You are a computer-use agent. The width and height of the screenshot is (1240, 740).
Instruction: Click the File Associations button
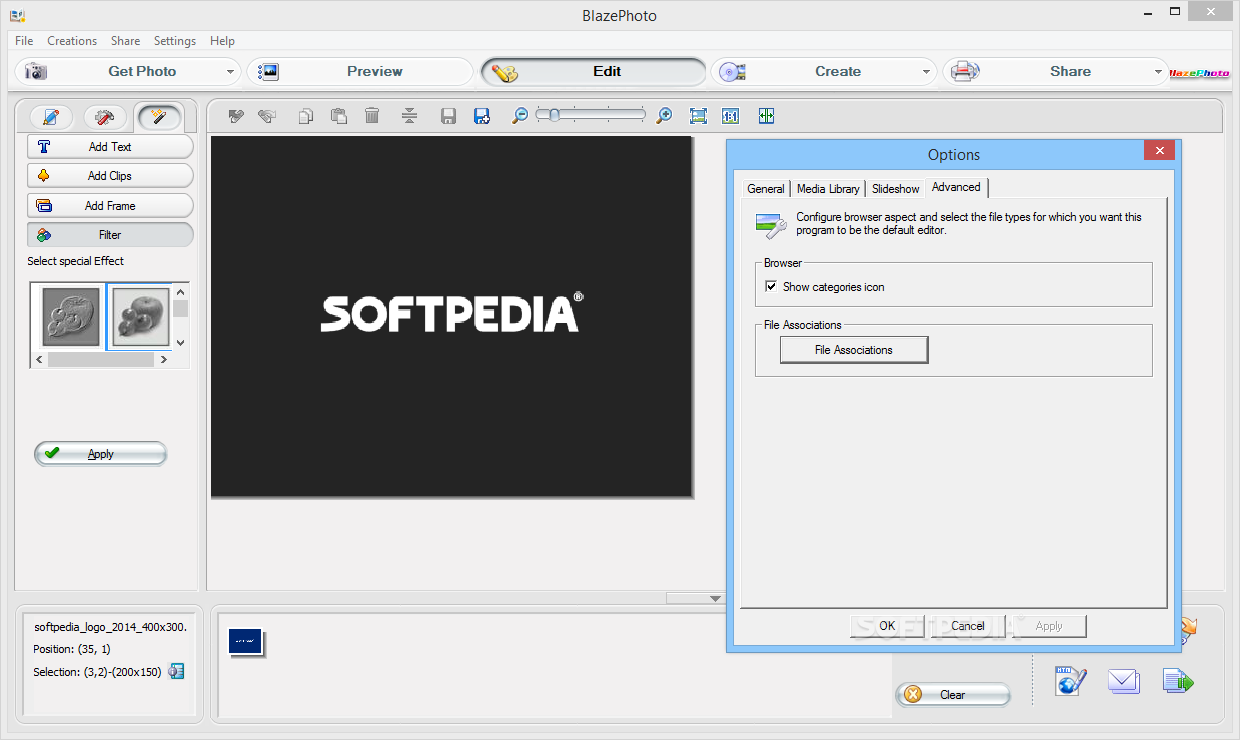point(854,350)
